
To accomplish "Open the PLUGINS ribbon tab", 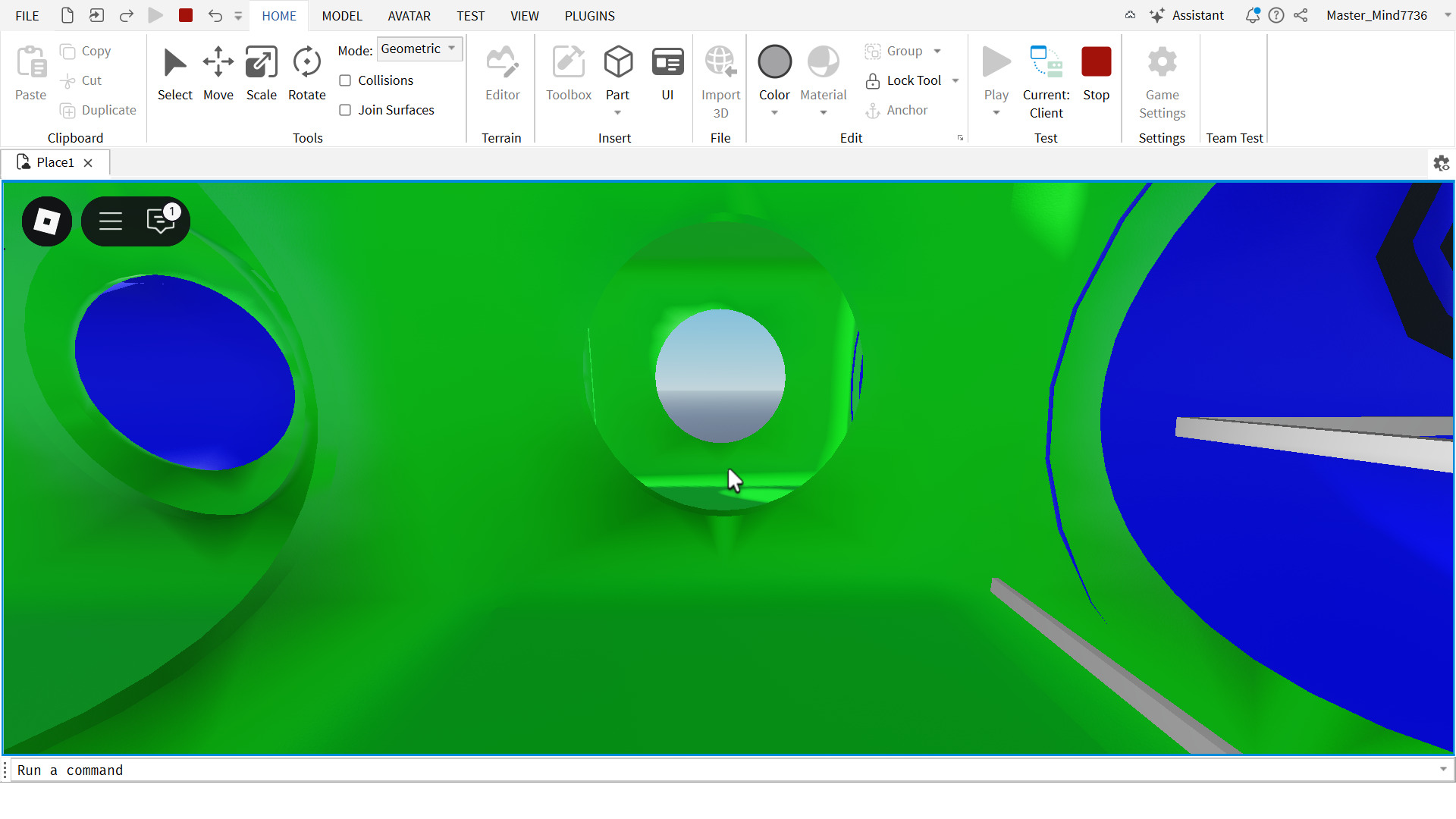I will 589,16.
